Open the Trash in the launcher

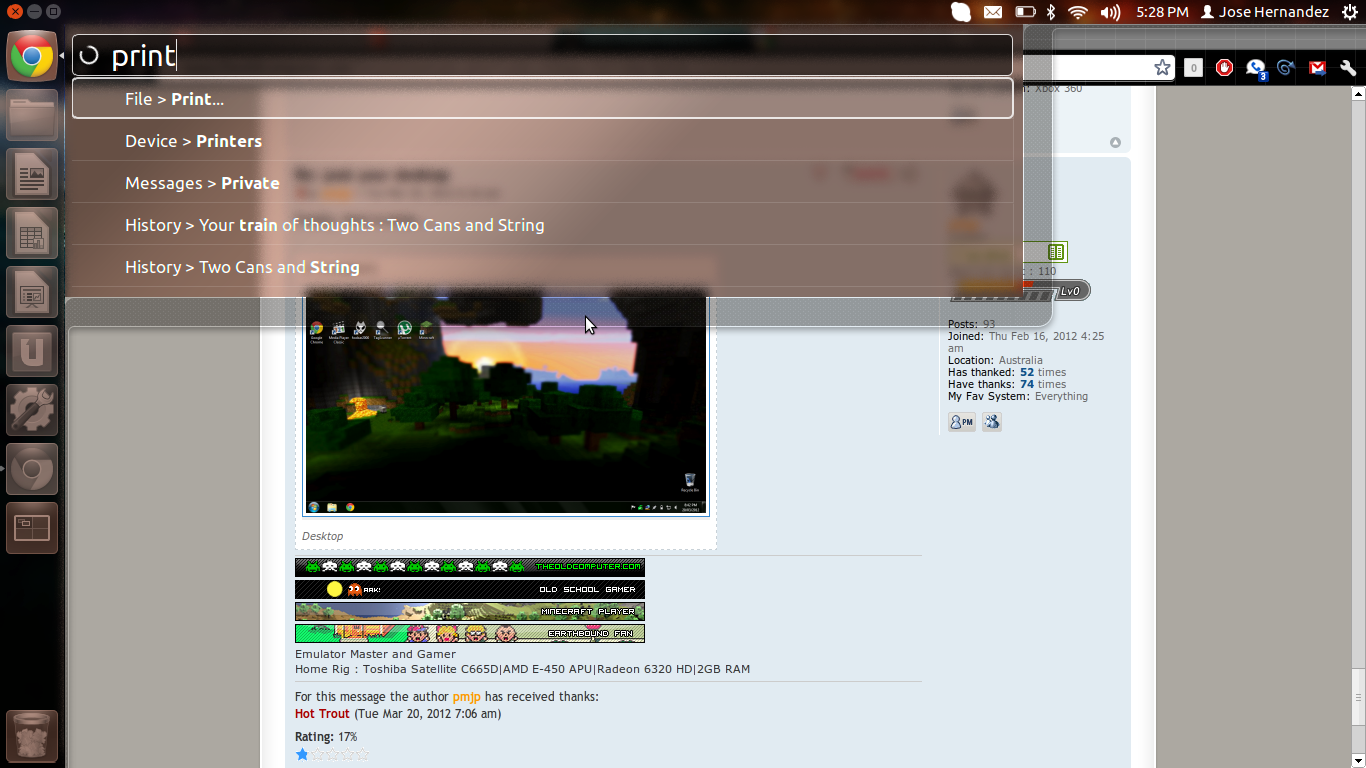(x=32, y=737)
